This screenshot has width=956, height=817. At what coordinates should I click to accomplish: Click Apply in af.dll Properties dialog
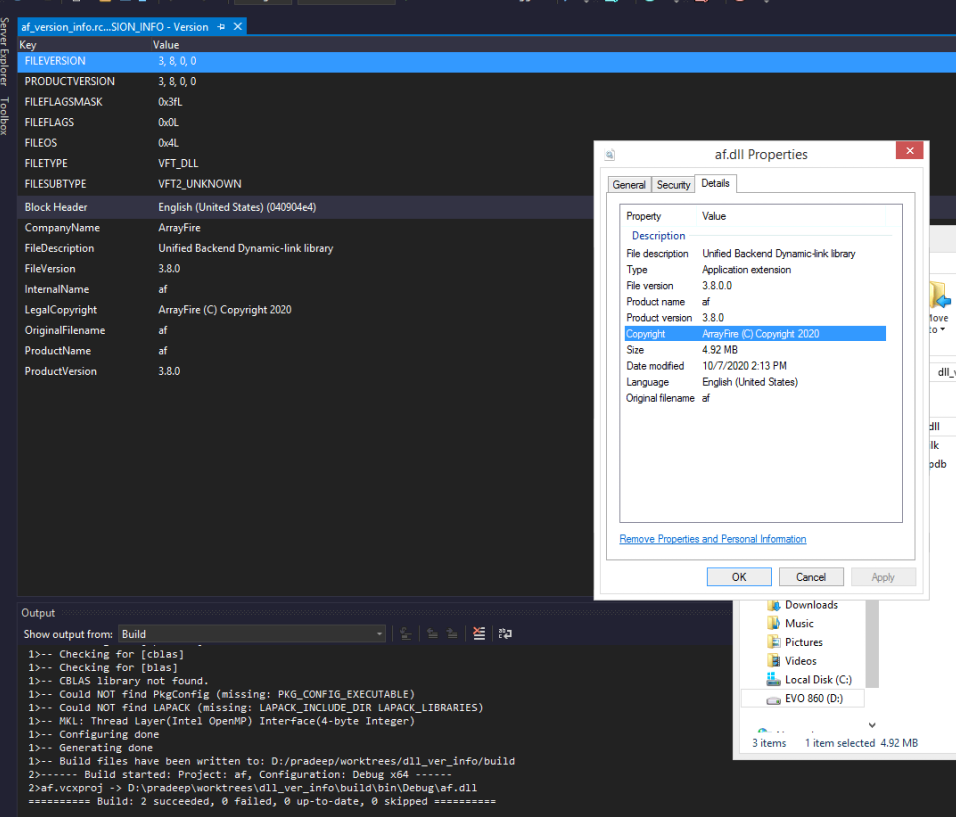(x=883, y=577)
